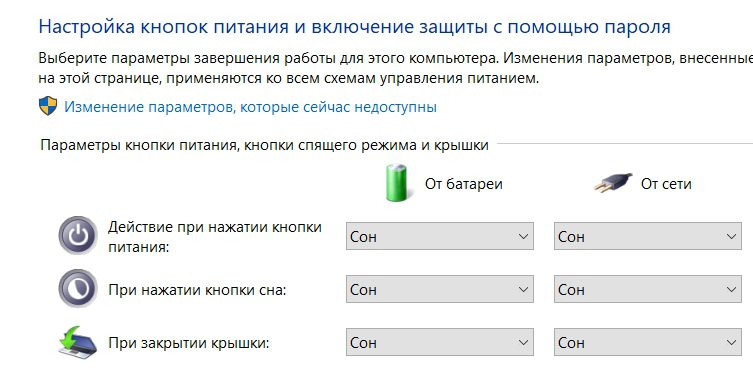Expand sleep button dropdown for plugged-in column

647,289
